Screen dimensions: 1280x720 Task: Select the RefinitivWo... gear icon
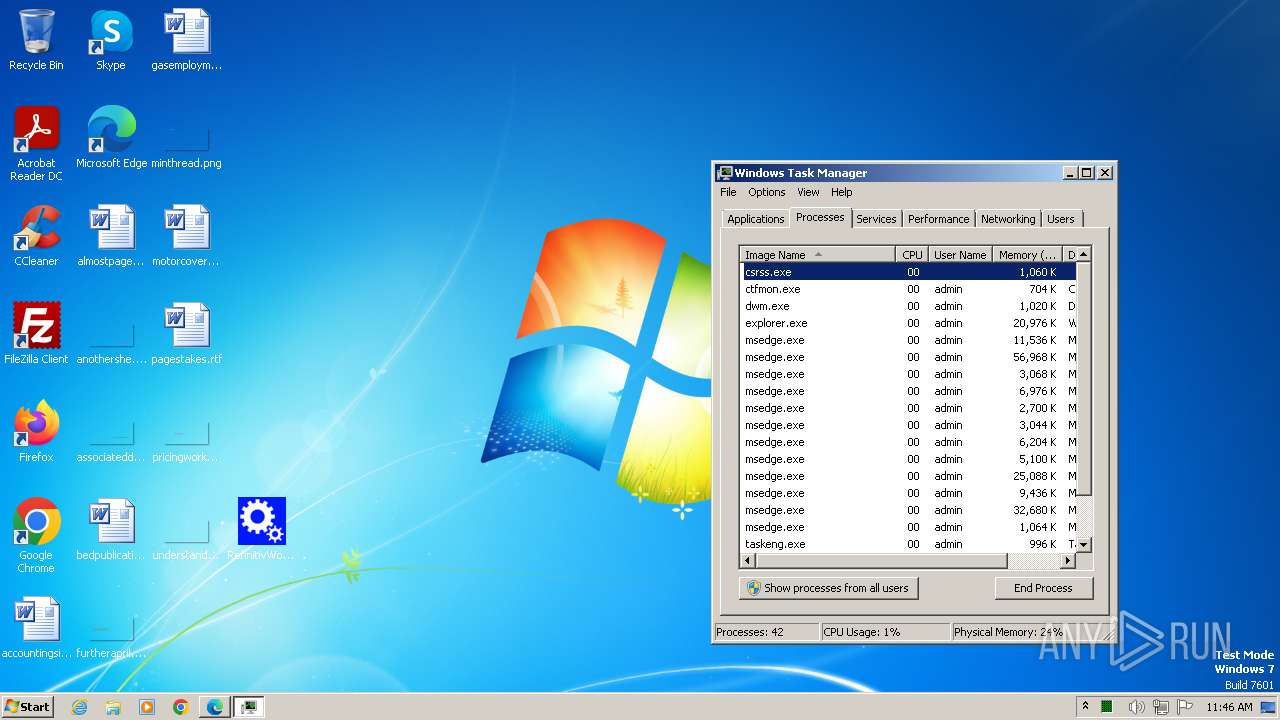pos(262,530)
